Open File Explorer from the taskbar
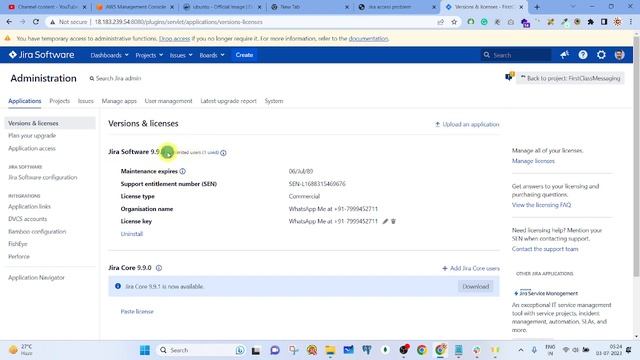The image size is (640, 360). pyautogui.click(x=330, y=350)
